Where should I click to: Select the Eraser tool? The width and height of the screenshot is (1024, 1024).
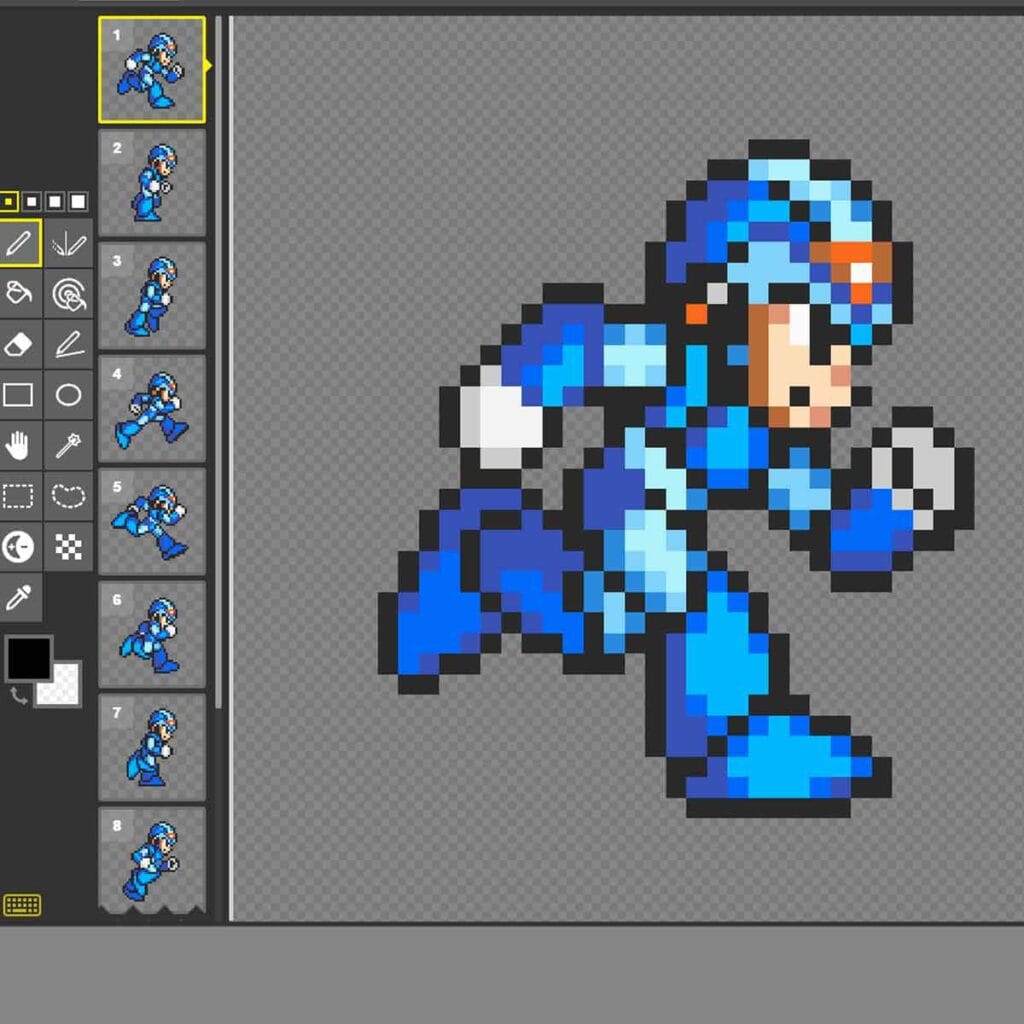point(22,345)
